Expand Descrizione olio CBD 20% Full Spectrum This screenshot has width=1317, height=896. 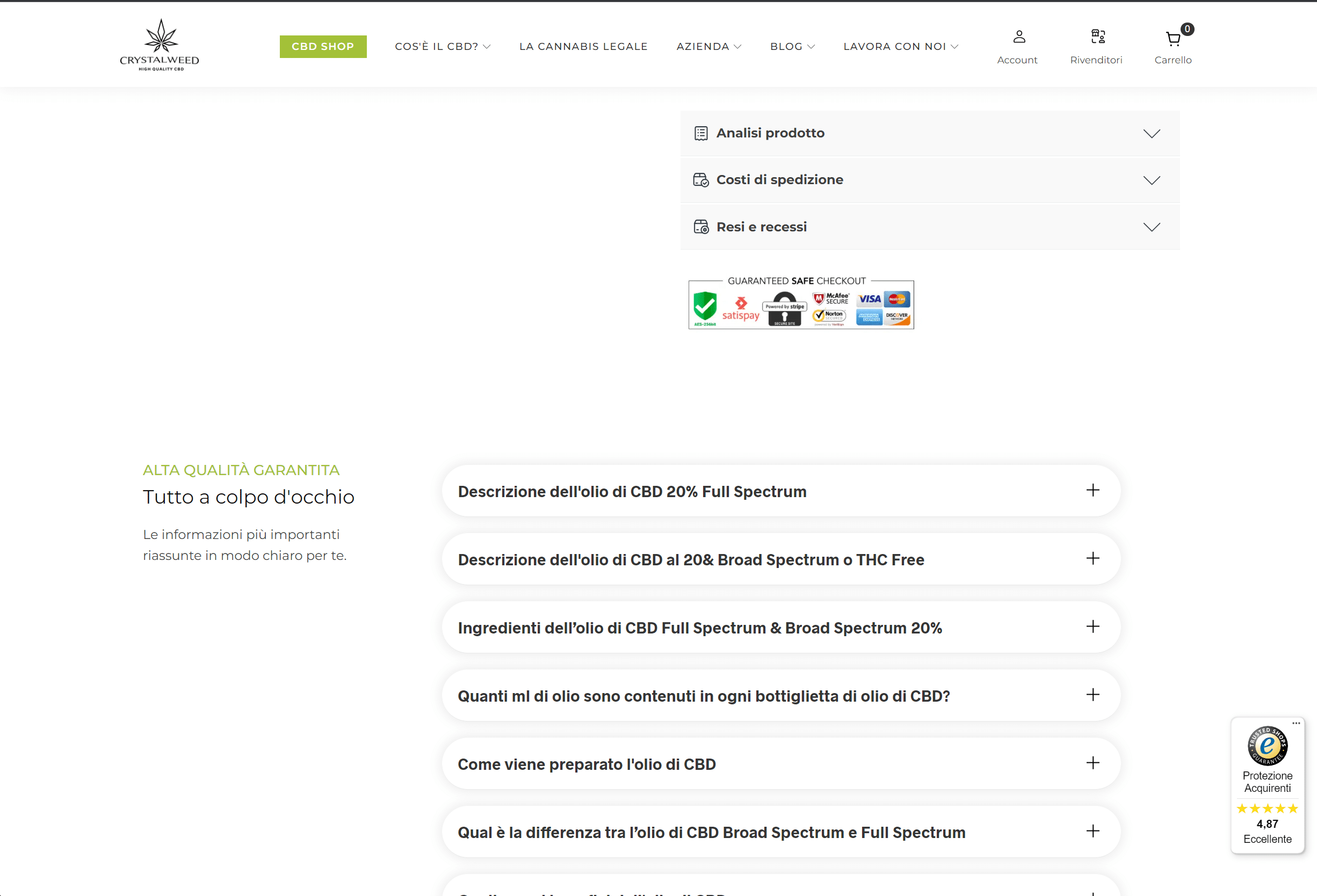[x=781, y=491]
